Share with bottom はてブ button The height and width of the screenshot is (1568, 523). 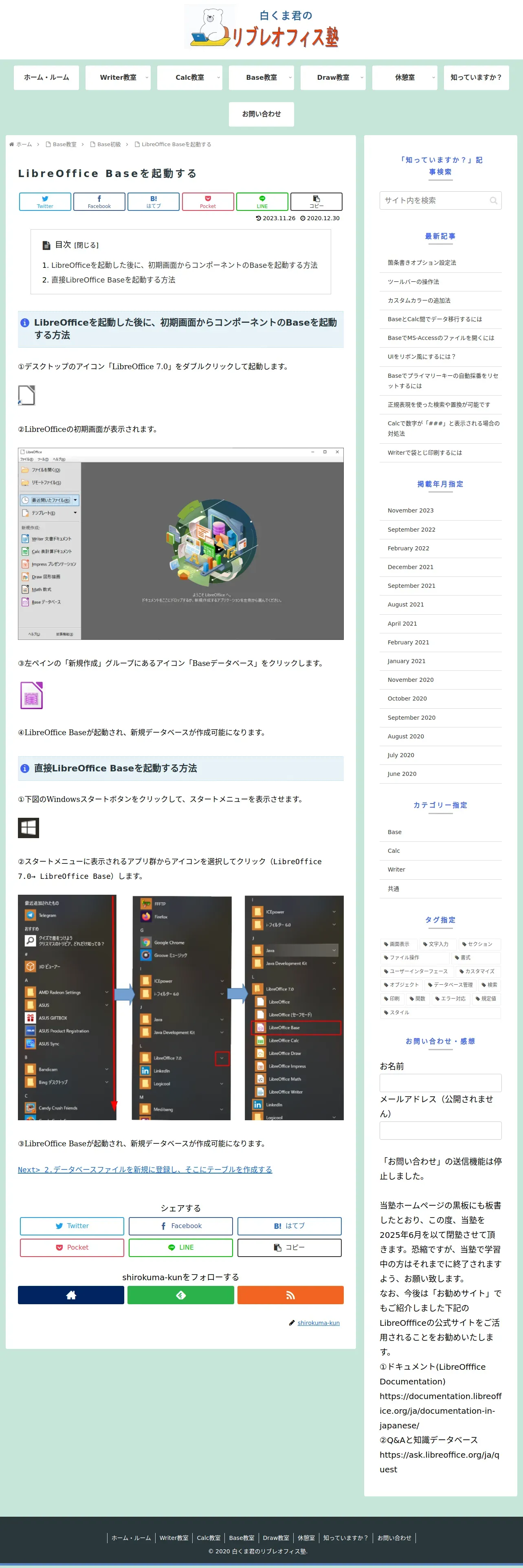289,1226
